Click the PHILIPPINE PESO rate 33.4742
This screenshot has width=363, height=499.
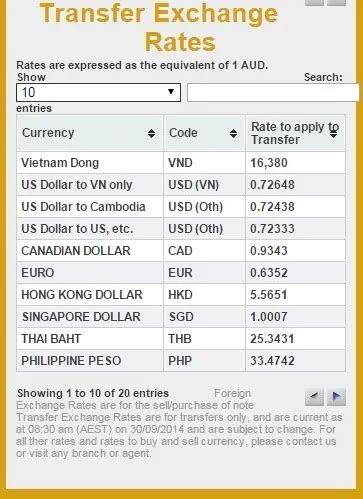tap(272, 361)
